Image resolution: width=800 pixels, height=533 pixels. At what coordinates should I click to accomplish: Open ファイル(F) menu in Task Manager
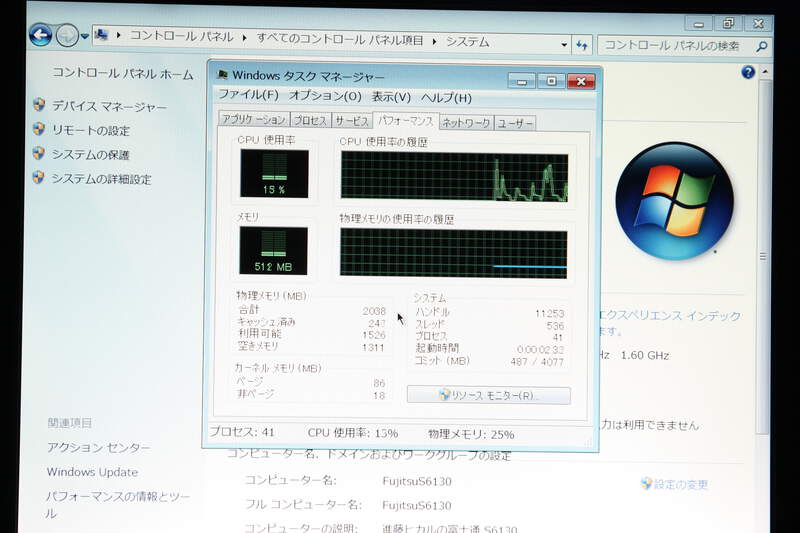click(x=248, y=95)
